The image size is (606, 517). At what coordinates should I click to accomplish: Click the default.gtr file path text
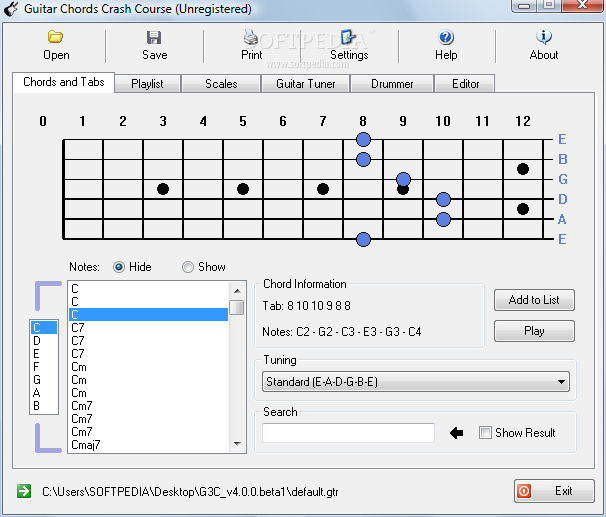[x=190, y=491]
